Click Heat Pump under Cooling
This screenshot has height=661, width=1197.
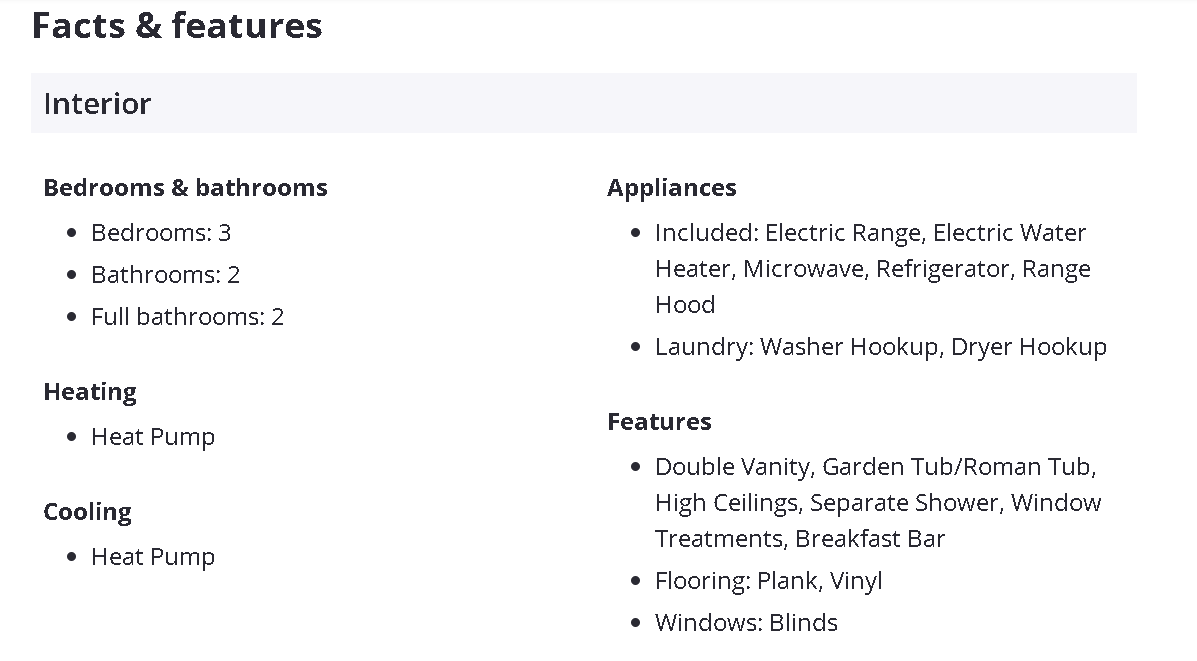(153, 557)
